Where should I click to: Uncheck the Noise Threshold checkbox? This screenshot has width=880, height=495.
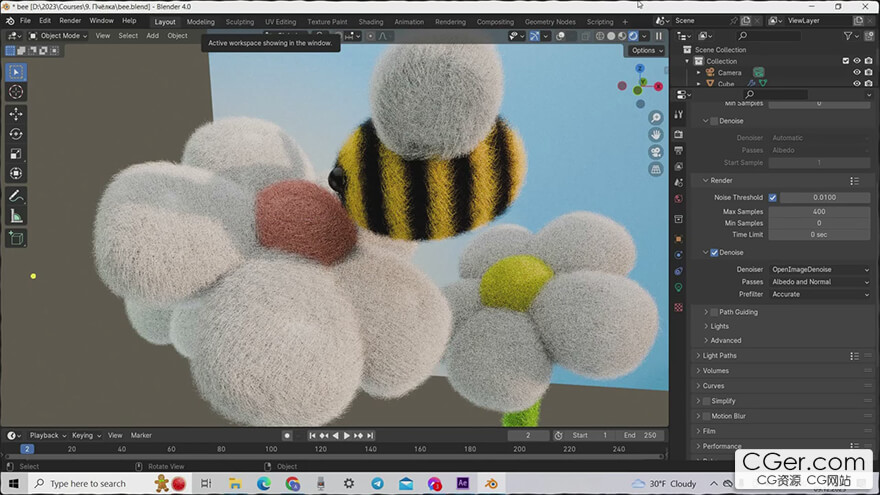(772, 198)
